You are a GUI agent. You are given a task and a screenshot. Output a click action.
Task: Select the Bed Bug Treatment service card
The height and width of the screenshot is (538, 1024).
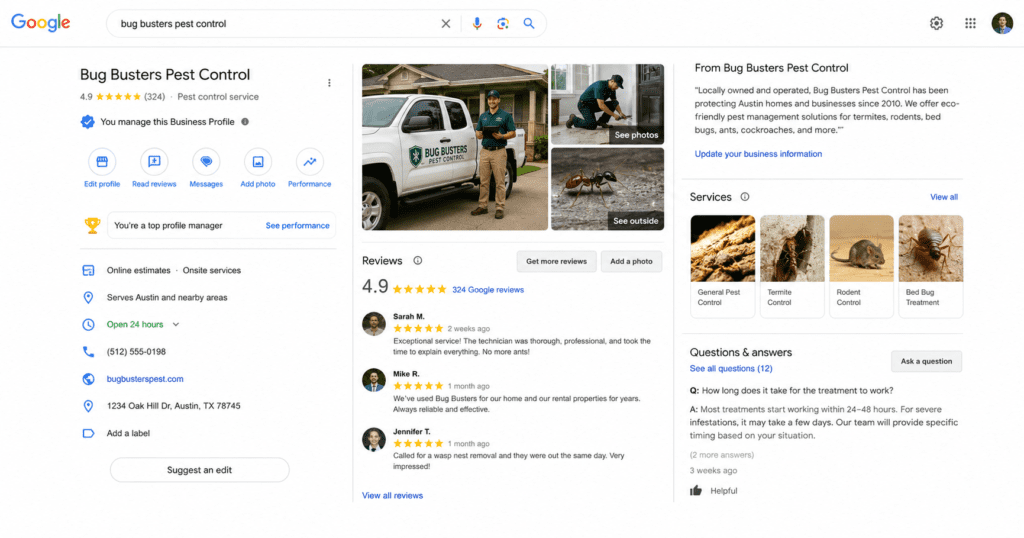(x=931, y=266)
